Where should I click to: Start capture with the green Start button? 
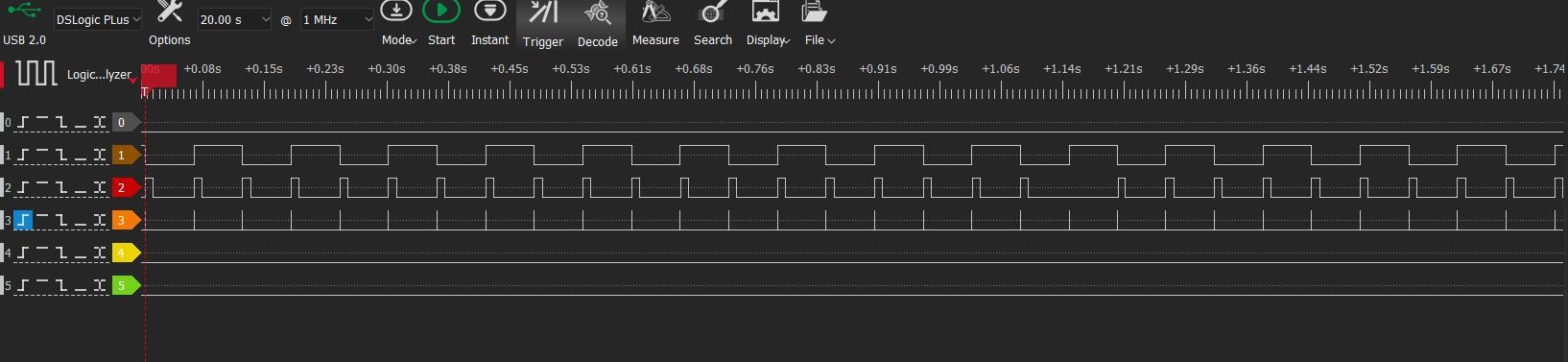441,11
